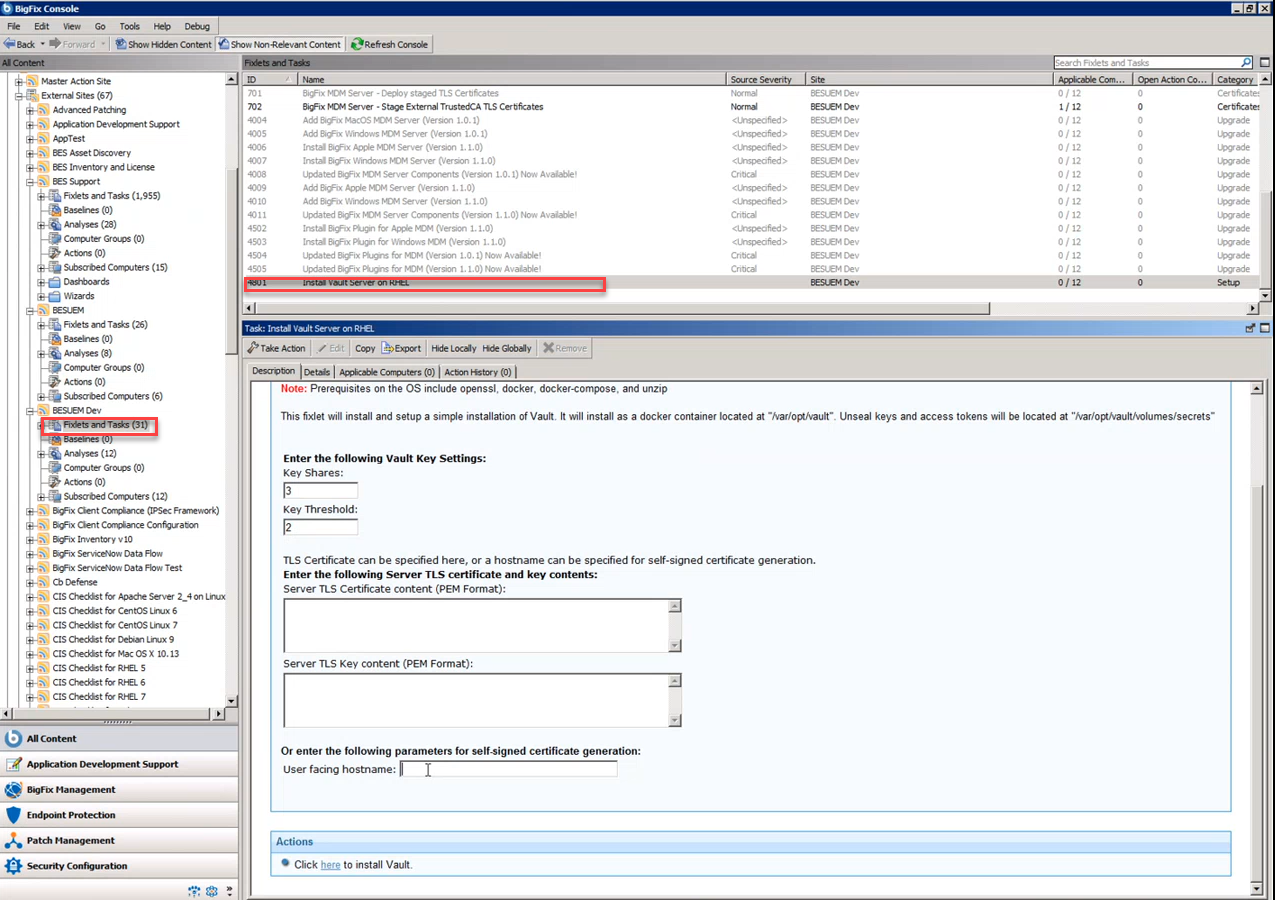1275x900 pixels.
Task: Sort the list by the Name column
Action: click(512, 79)
